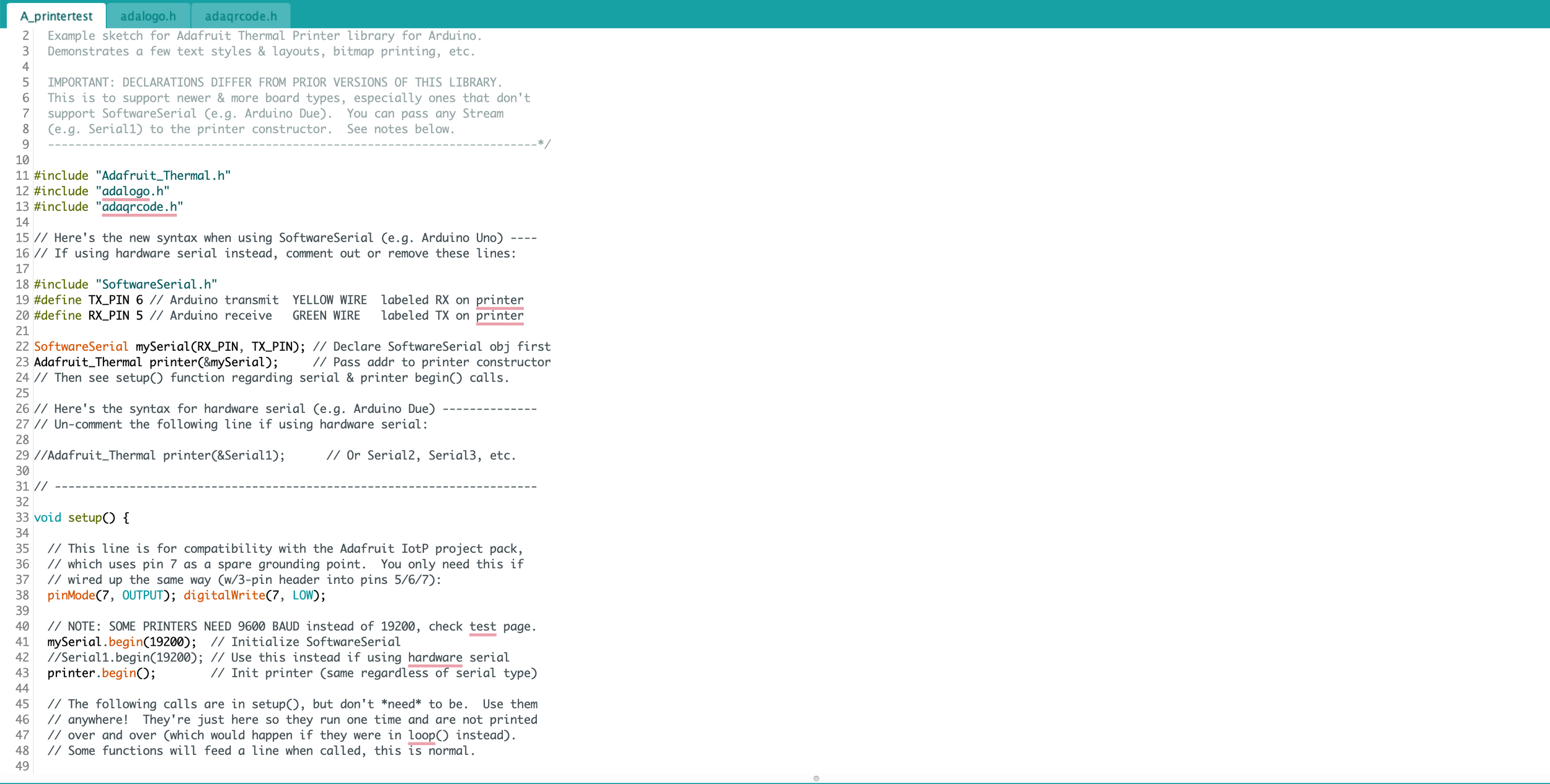Click the console divider handle dot
The height and width of the screenshot is (784, 1550).
[x=816, y=778]
